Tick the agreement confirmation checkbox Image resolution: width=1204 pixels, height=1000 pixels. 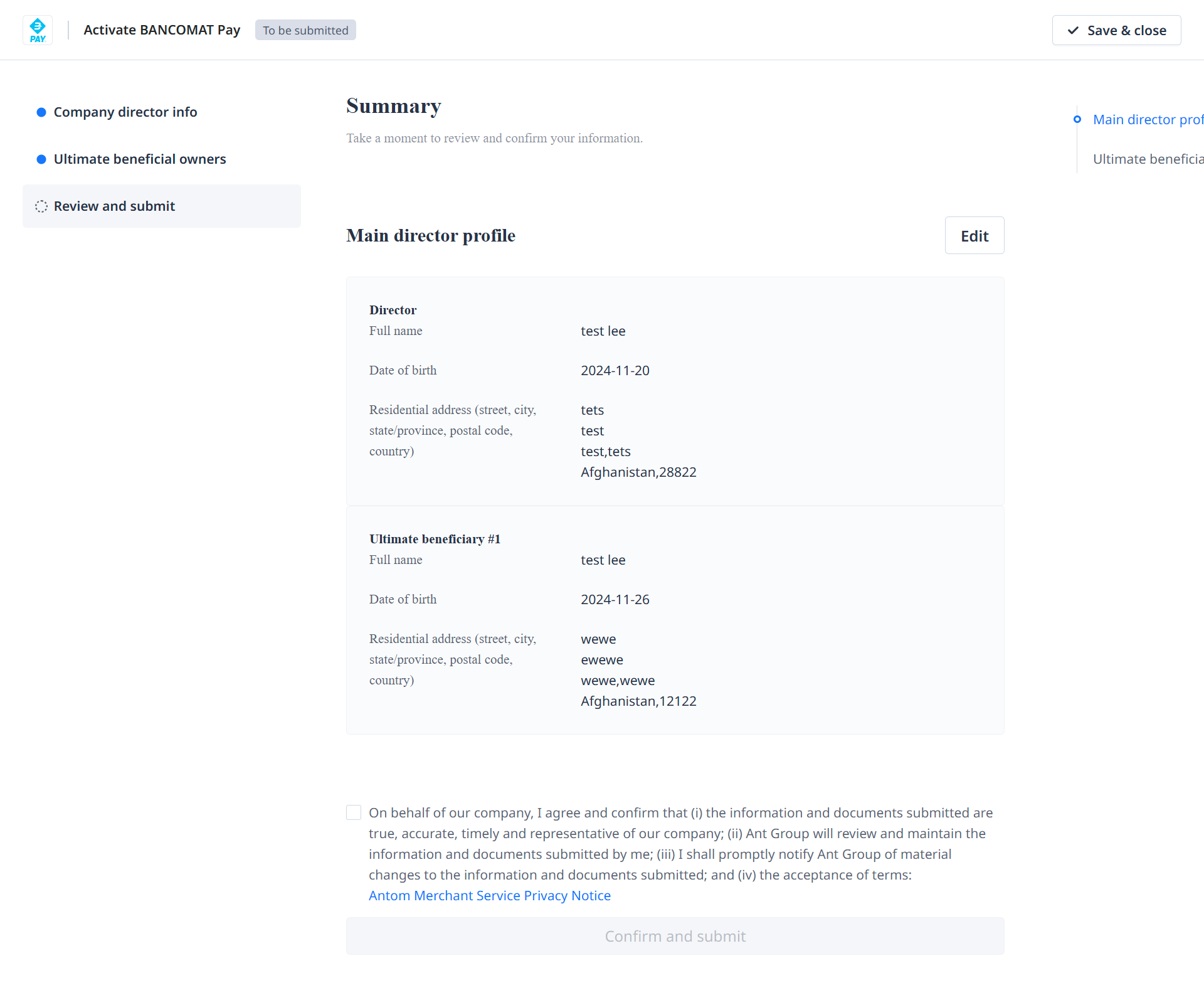click(x=354, y=812)
